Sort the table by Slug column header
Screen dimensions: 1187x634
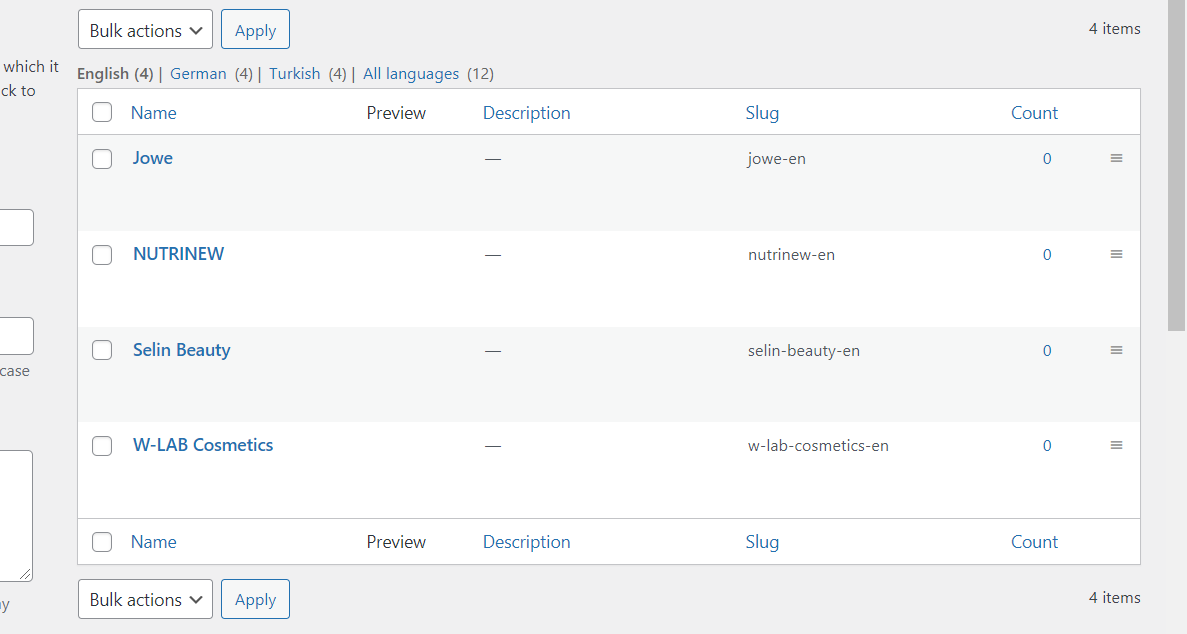pos(761,113)
